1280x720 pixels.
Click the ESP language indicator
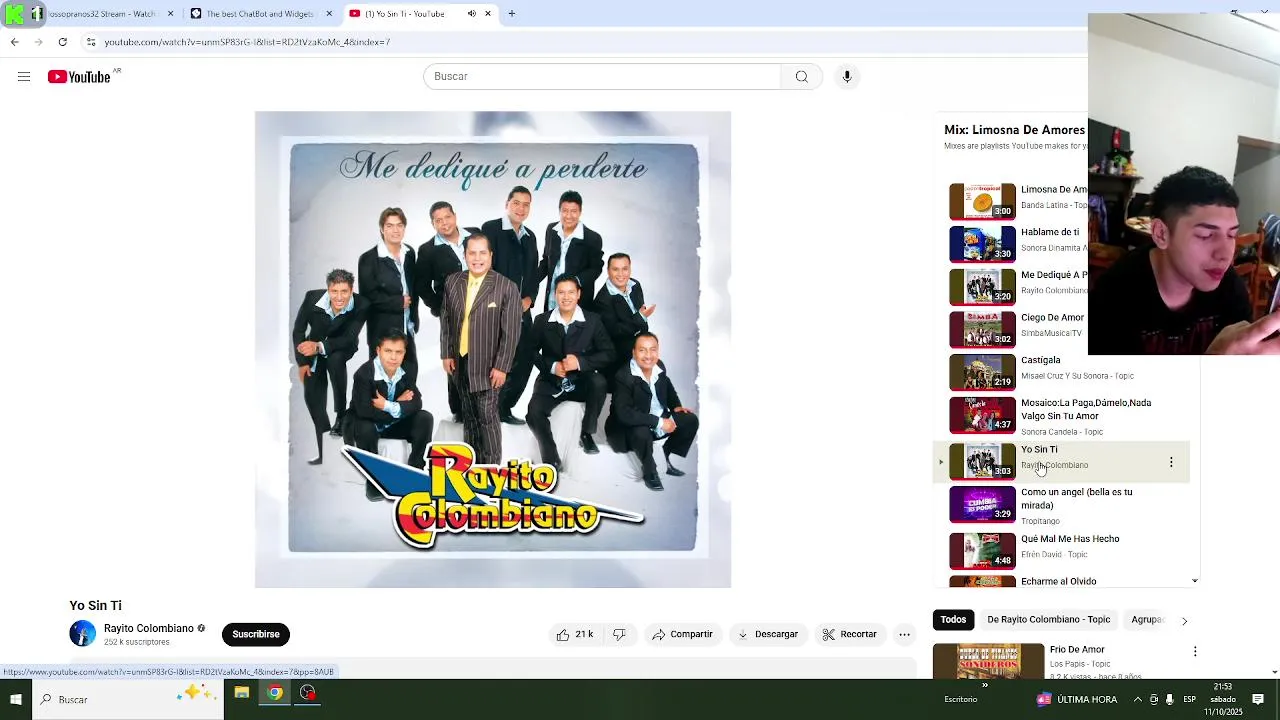1190,699
